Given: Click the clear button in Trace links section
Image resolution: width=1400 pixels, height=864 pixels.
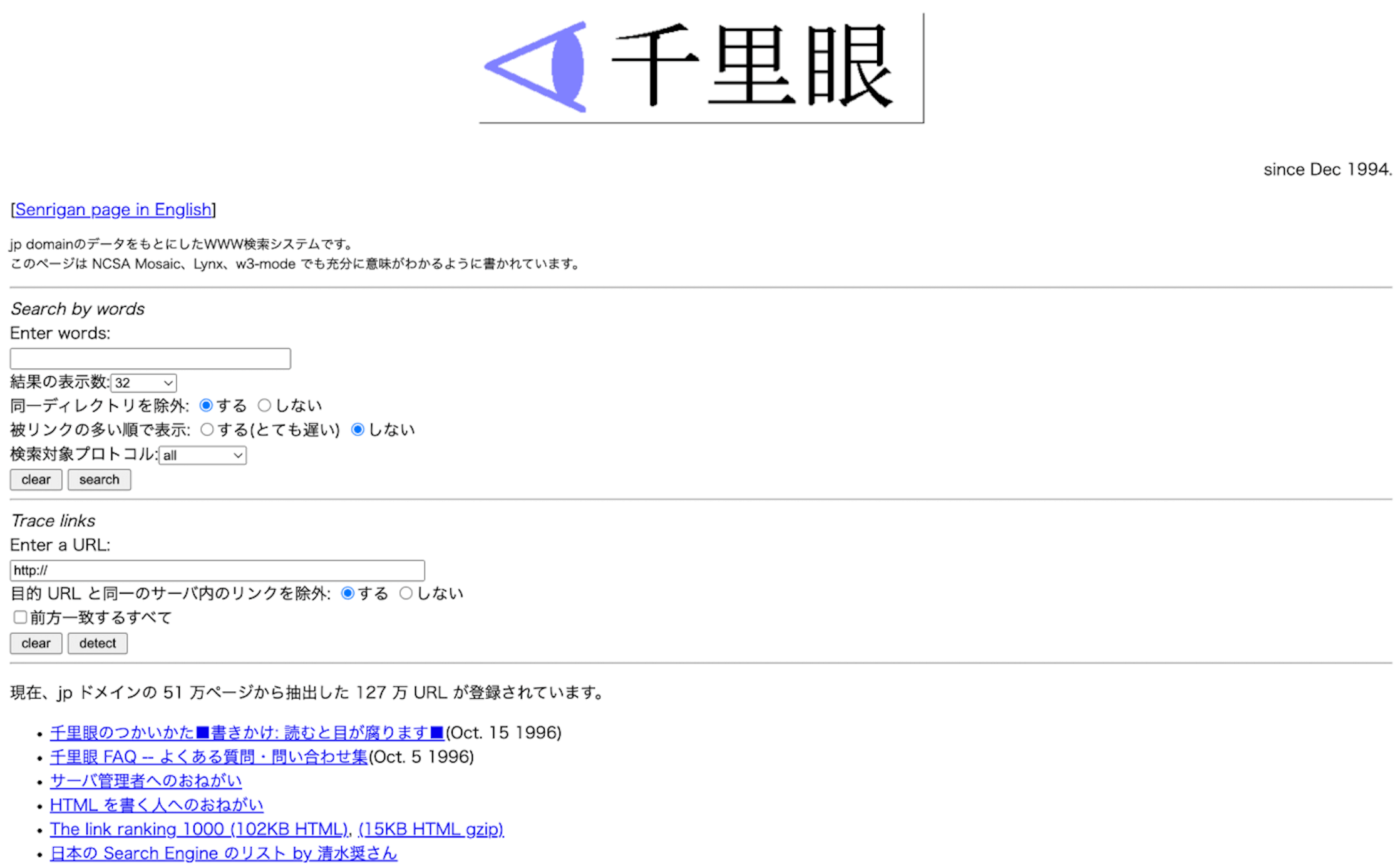Looking at the screenshot, I should click(35, 642).
